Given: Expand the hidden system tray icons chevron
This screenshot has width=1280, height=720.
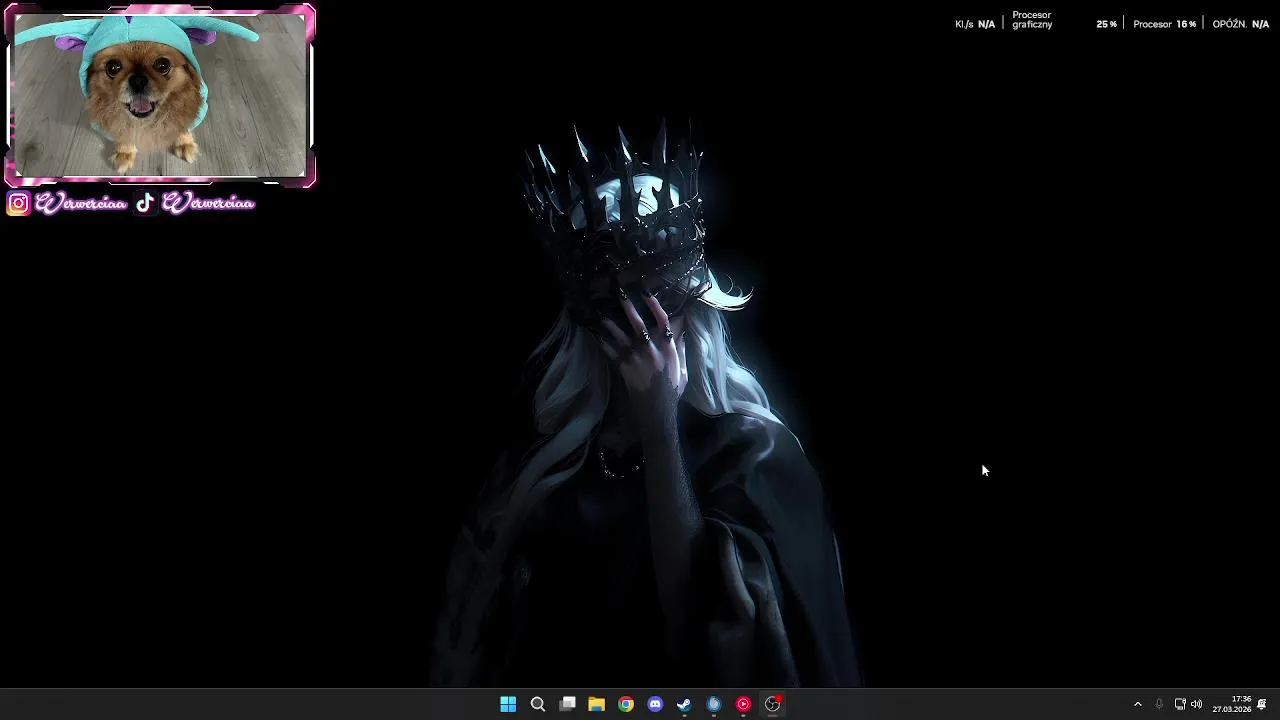Looking at the screenshot, I should tap(1137, 704).
